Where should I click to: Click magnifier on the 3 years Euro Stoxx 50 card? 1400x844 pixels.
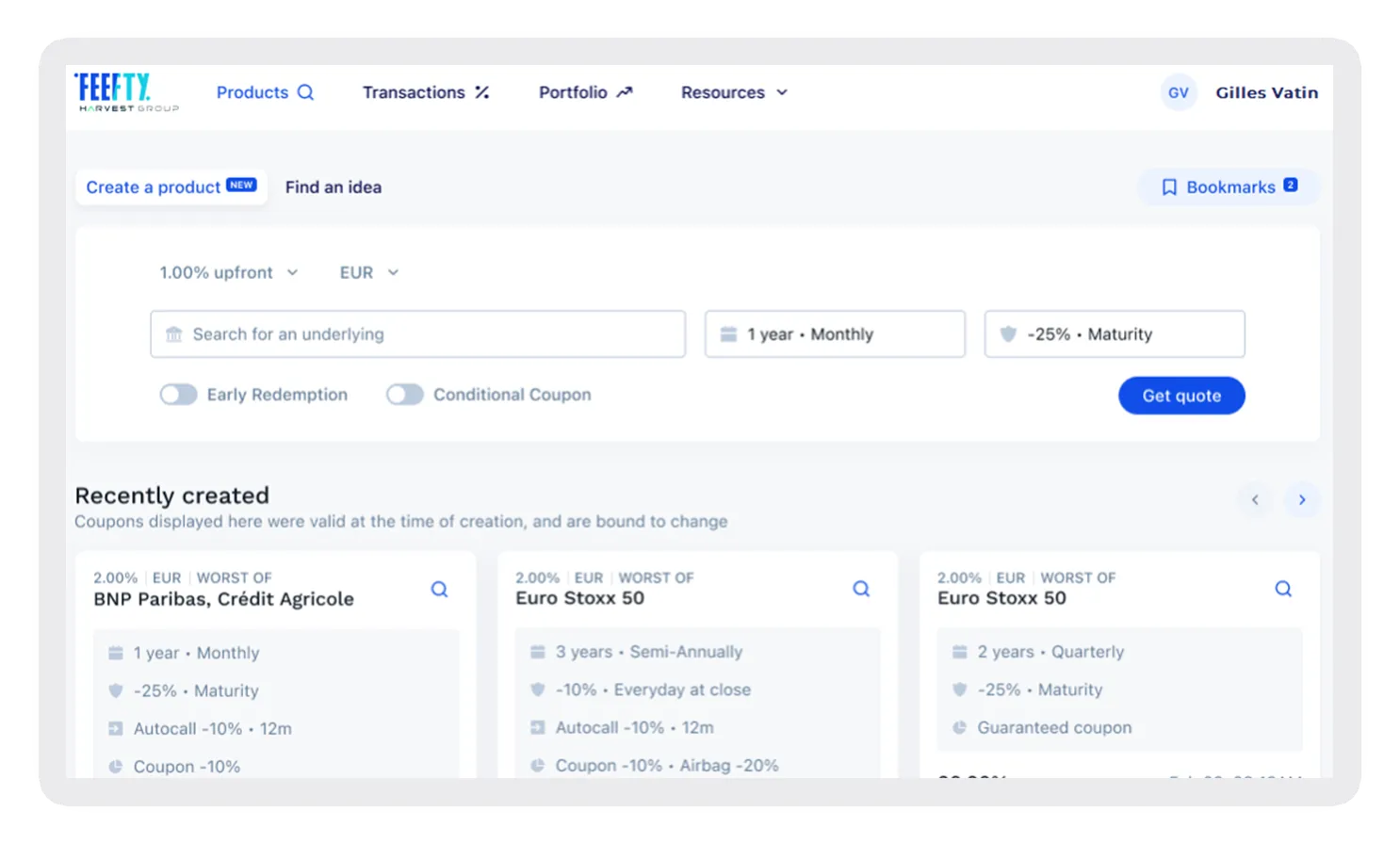click(861, 589)
